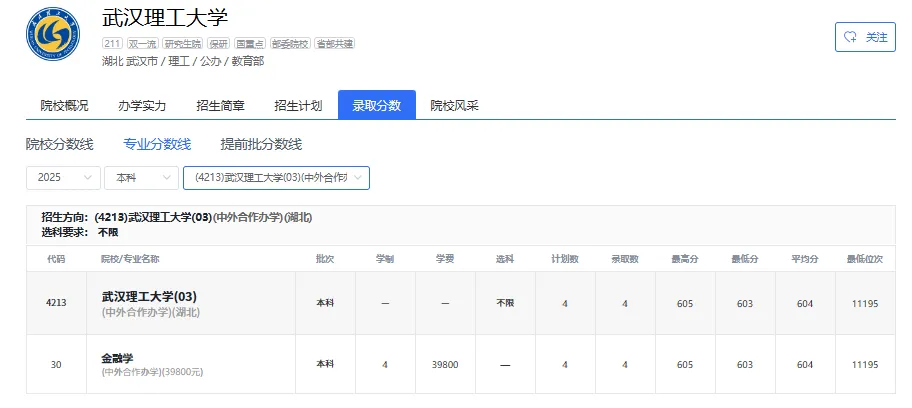
Task: Click the 最低分 column header
Action: (745, 259)
